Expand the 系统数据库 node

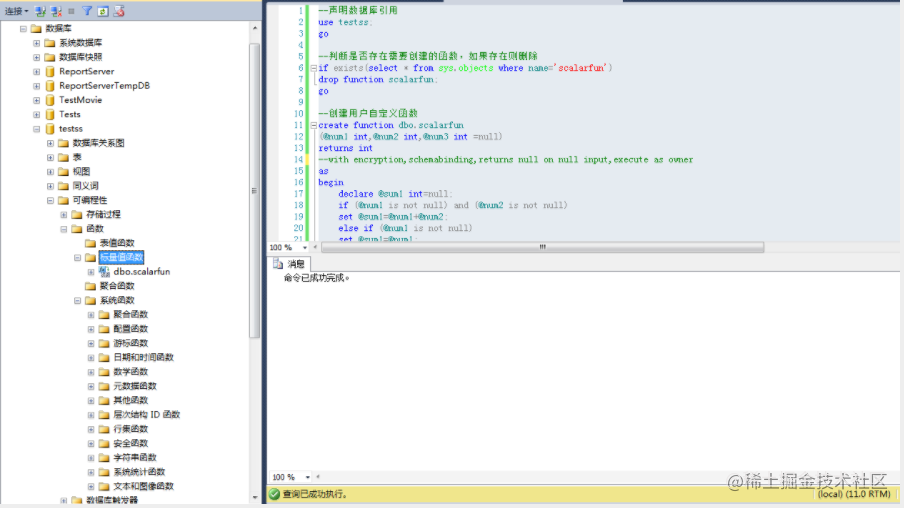[x=36, y=43]
